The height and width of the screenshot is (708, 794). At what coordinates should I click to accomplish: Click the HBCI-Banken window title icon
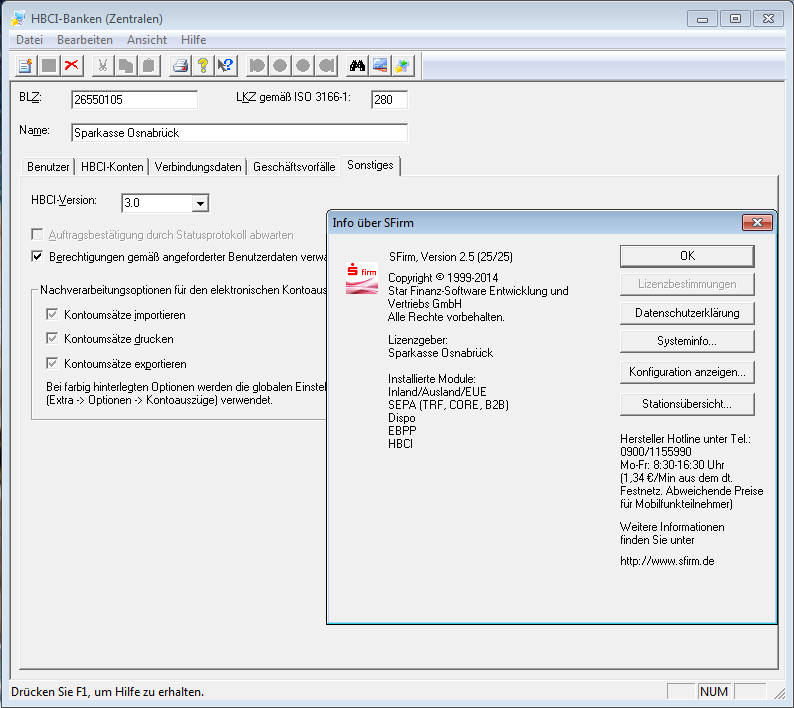[x=18, y=19]
